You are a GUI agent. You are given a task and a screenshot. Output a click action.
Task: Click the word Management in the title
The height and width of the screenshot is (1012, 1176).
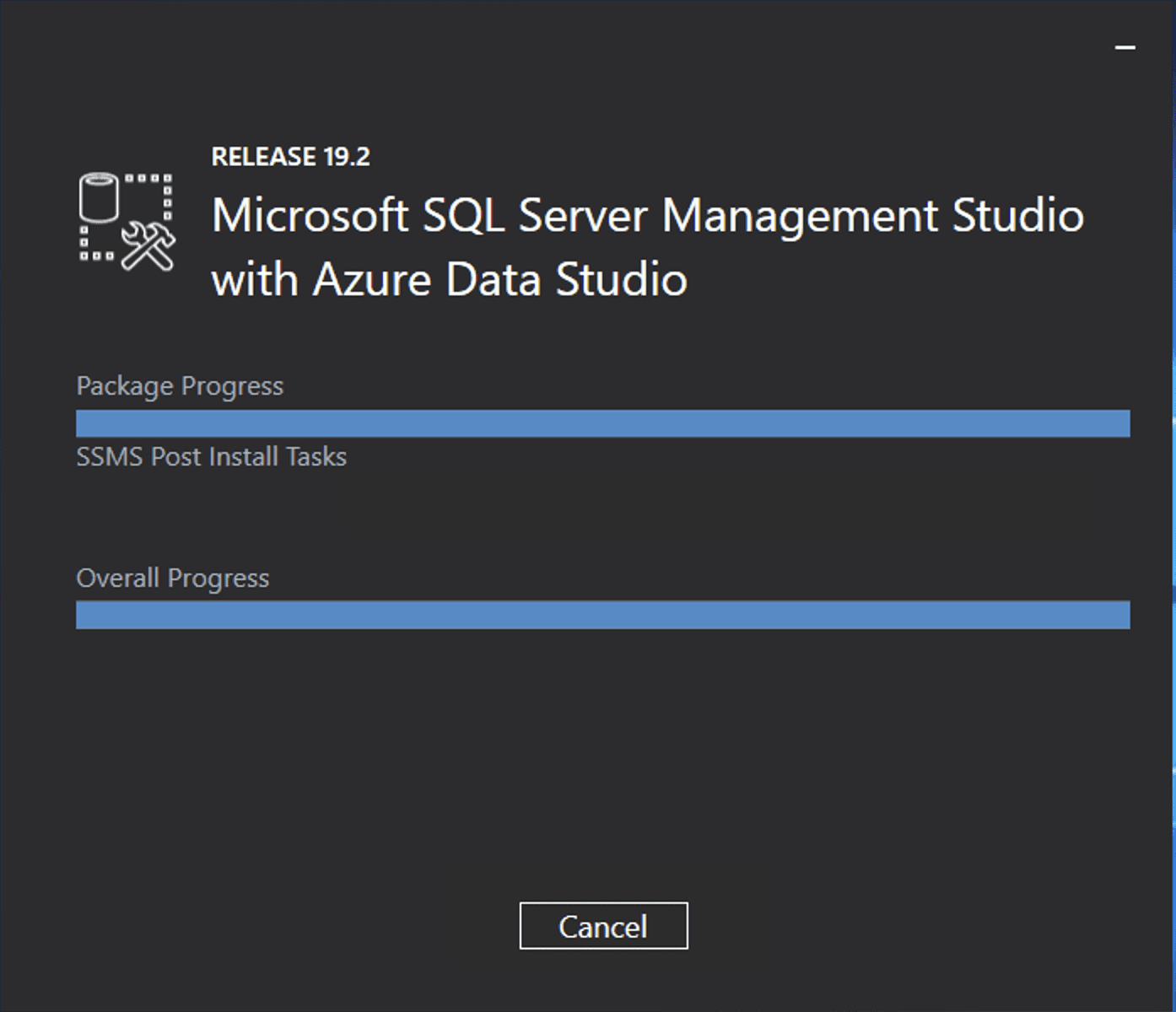click(799, 216)
